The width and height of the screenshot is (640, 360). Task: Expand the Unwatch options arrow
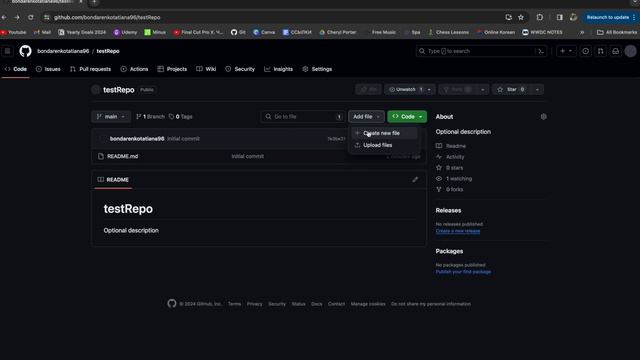pyautogui.click(x=429, y=89)
